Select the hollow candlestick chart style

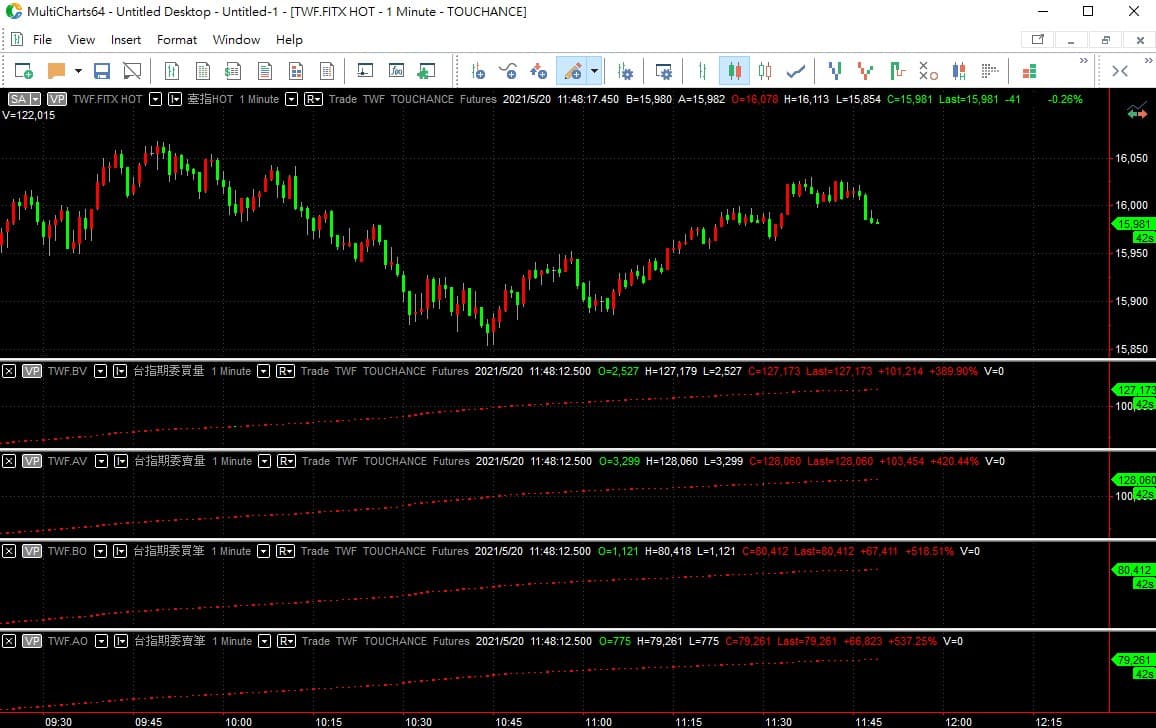pyautogui.click(x=765, y=71)
